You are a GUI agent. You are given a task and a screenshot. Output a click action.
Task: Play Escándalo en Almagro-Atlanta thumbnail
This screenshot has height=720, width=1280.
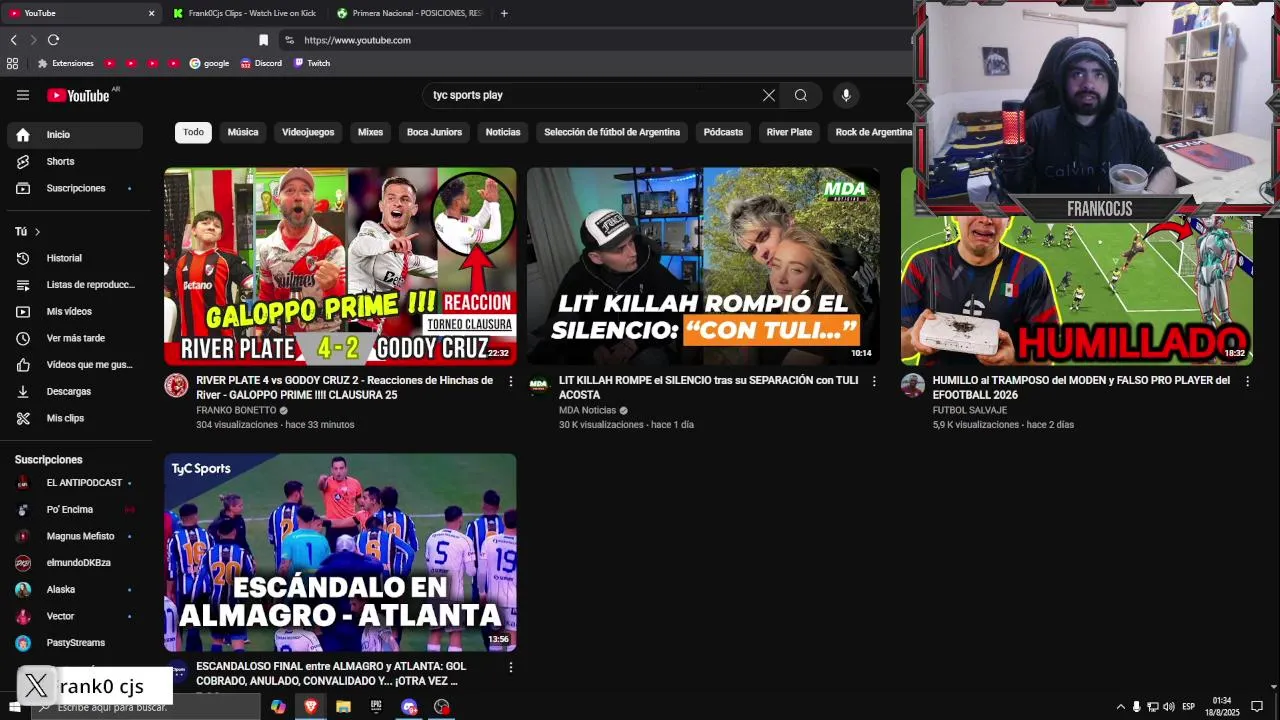340,552
